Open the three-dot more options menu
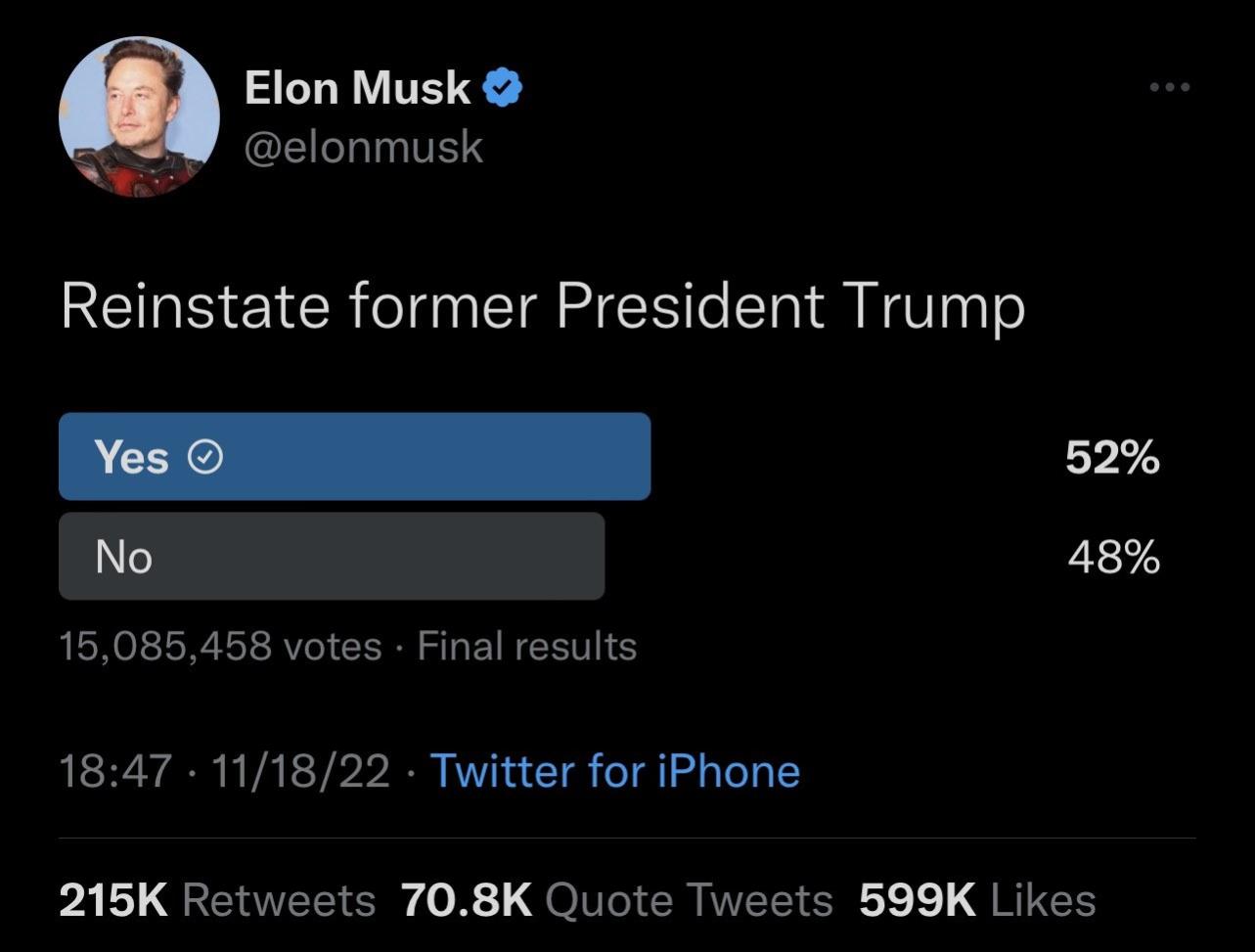The width and height of the screenshot is (1255, 952). pos(1170,88)
